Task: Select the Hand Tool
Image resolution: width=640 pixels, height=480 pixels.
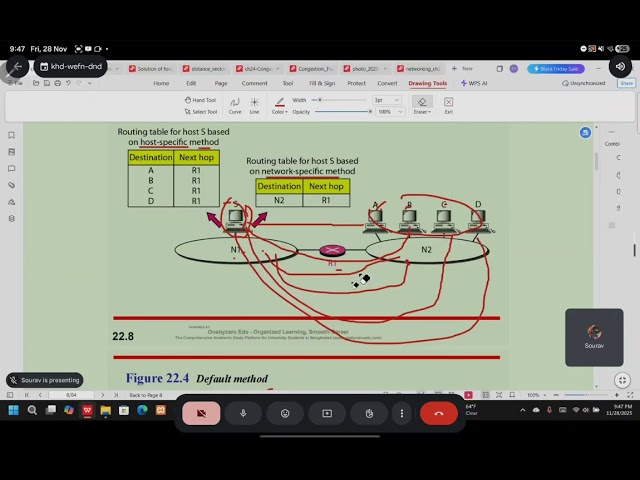Action: click(200, 100)
